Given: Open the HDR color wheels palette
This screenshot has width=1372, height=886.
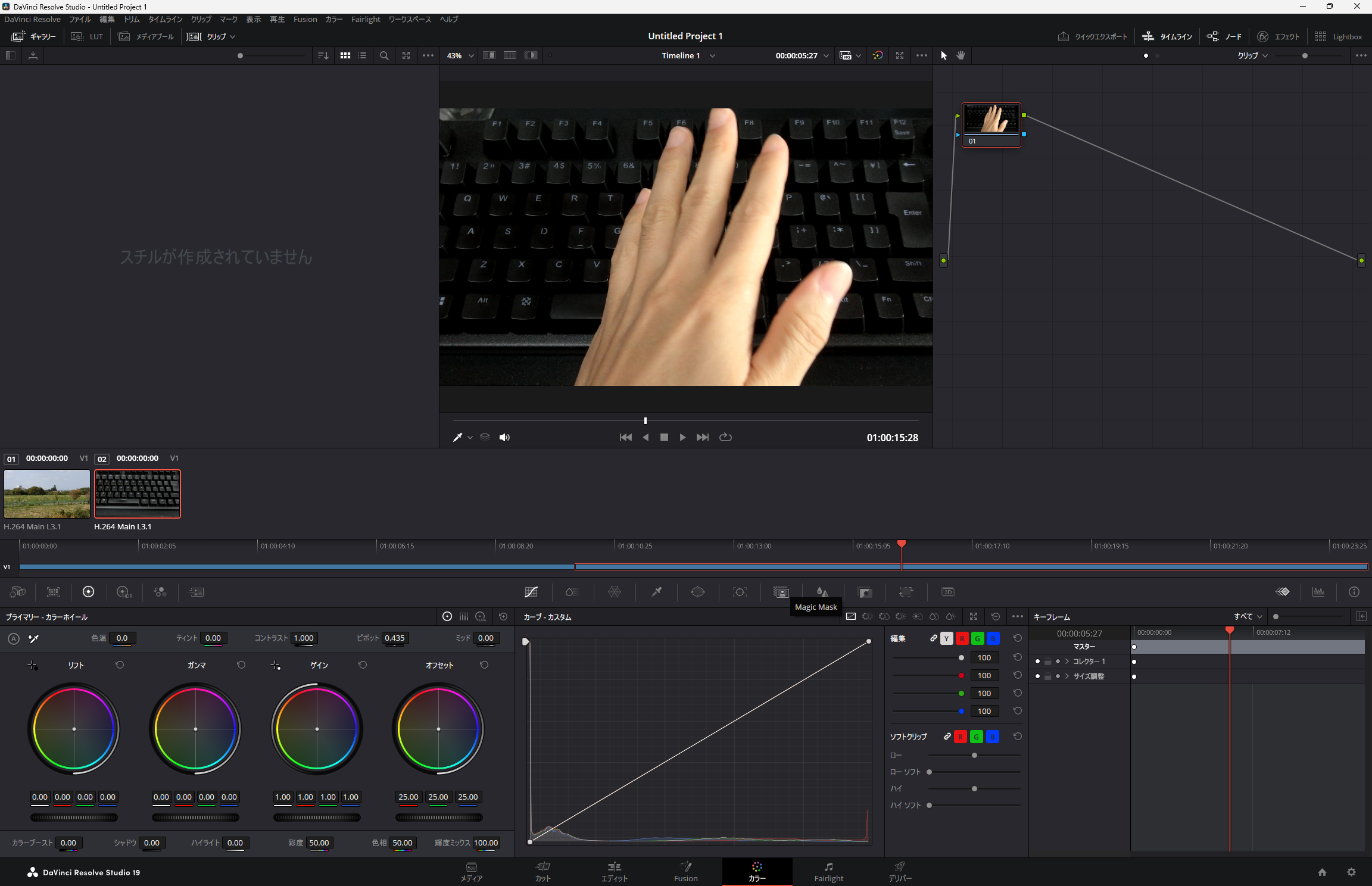Looking at the screenshot, I should [124, 592].
